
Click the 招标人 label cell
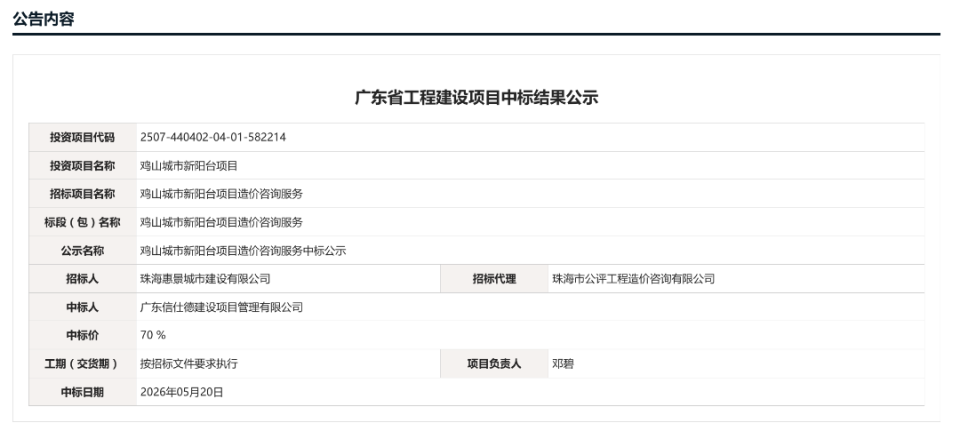[x=82, y=279]
